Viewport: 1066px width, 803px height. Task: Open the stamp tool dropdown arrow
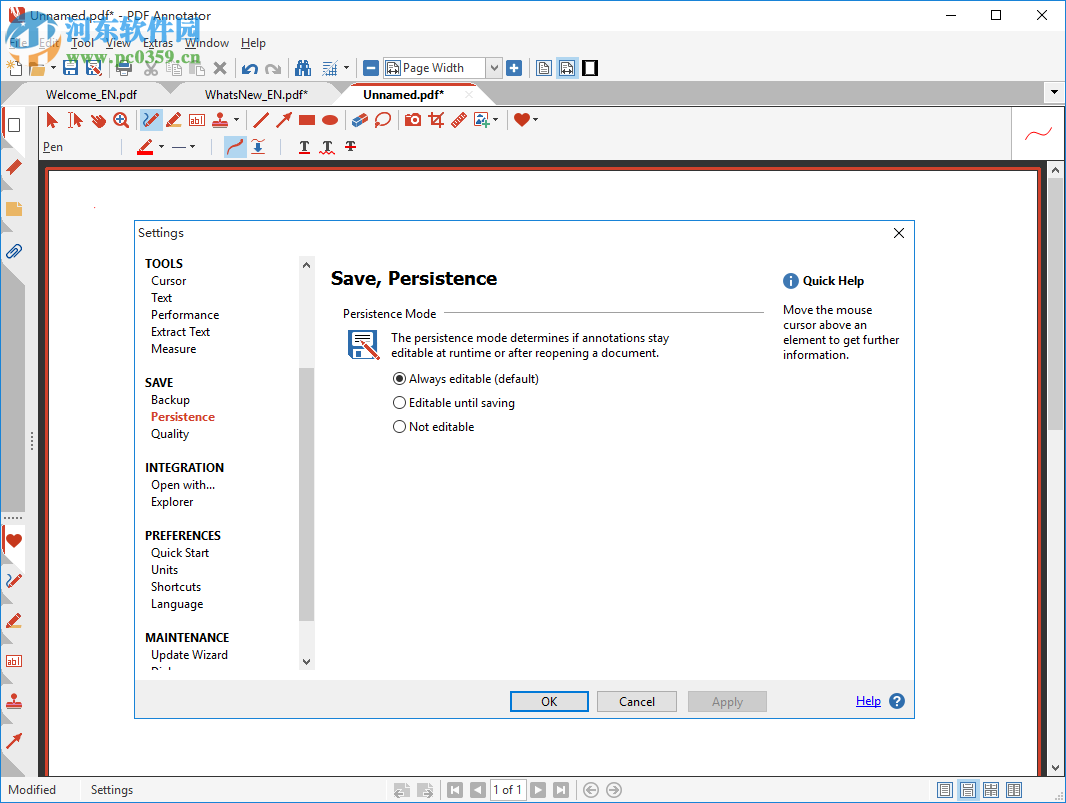coord(236,119)
